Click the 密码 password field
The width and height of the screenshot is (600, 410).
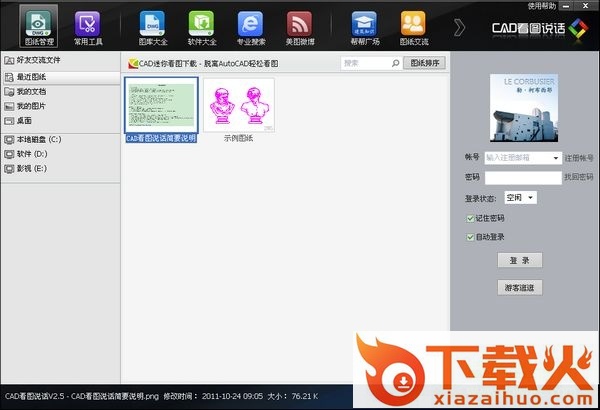pyautogui.click(x=523, y=178)
